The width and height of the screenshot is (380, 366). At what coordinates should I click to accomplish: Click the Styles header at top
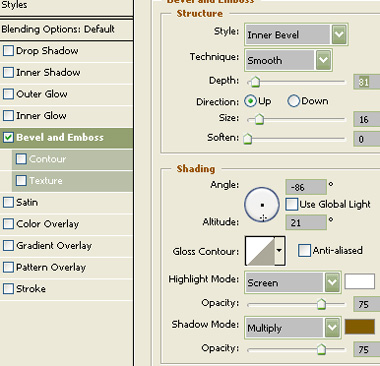coord(14,5)
